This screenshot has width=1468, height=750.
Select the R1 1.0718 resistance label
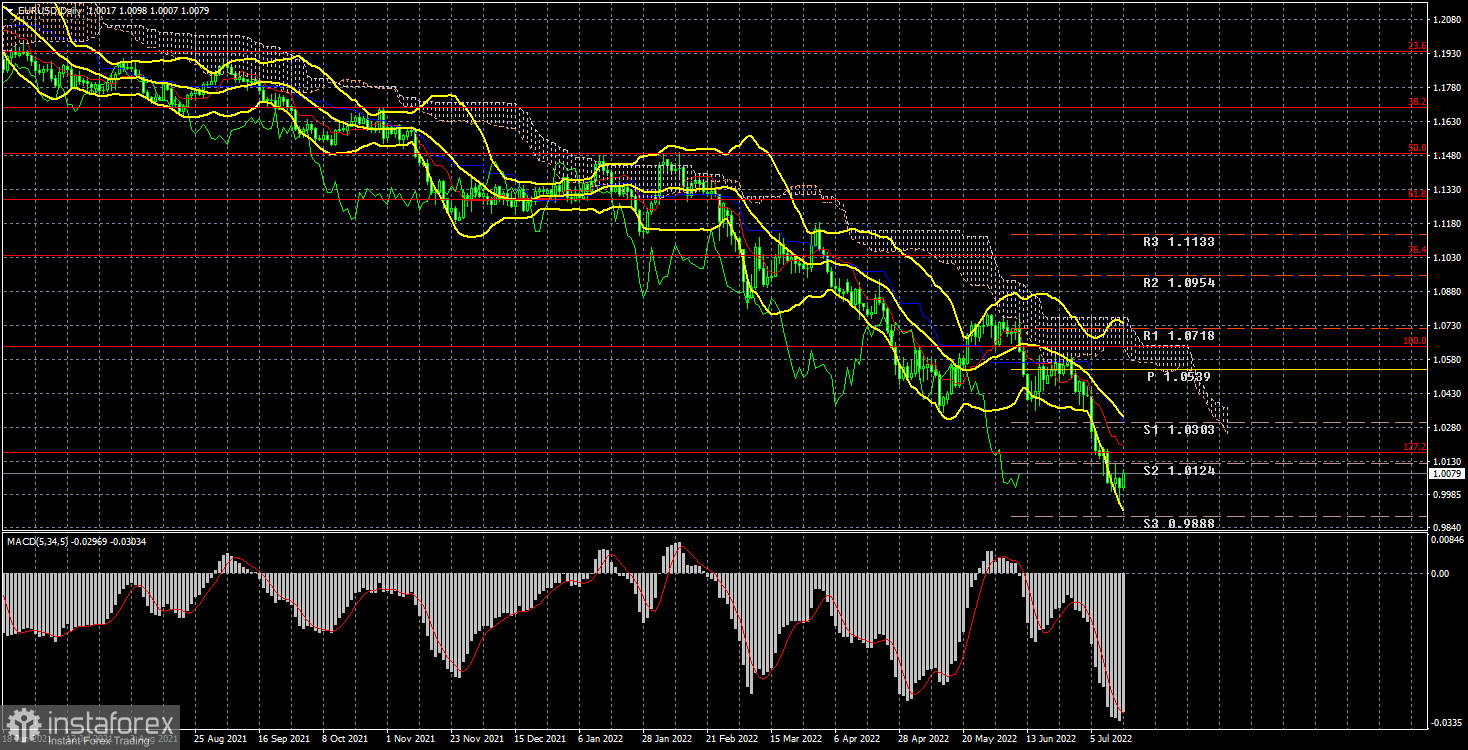pyautogui.click(x=1180, y=335)
